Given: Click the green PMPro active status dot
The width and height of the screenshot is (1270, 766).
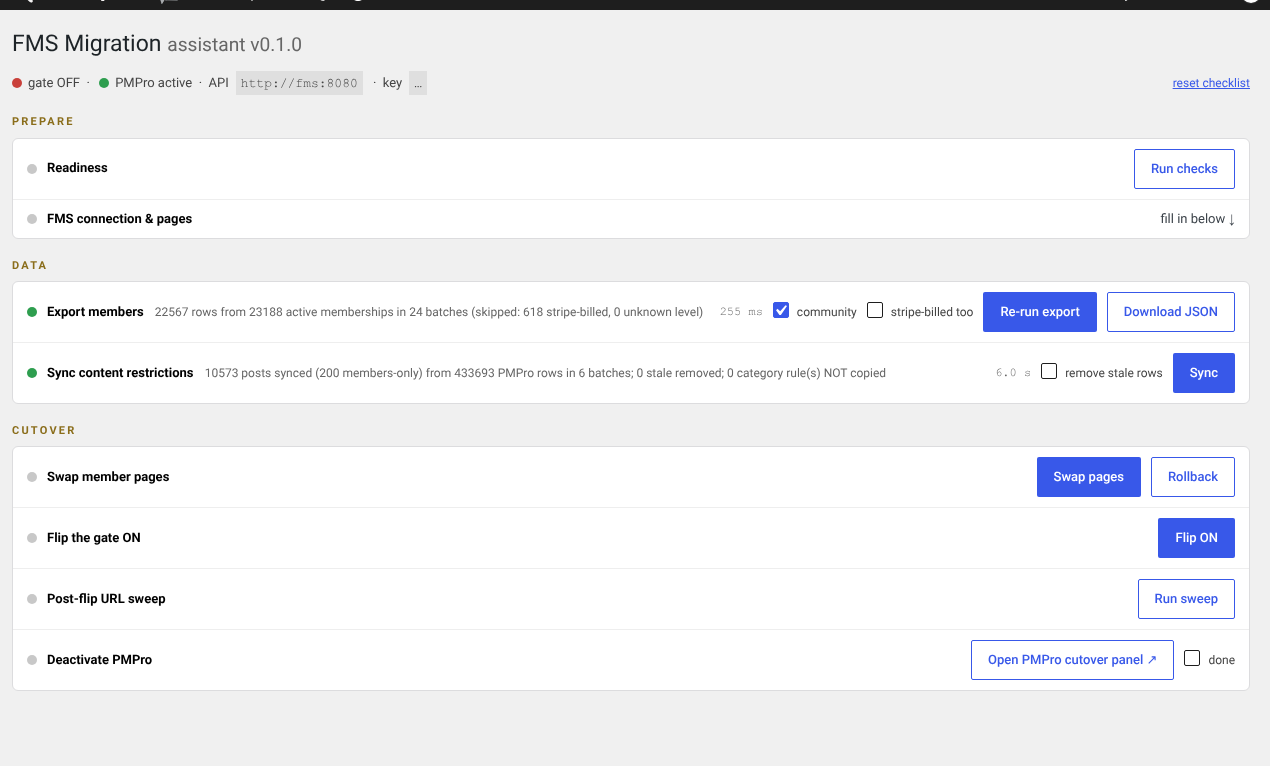Looking at the screenshot, I should [x=104, y=83].
